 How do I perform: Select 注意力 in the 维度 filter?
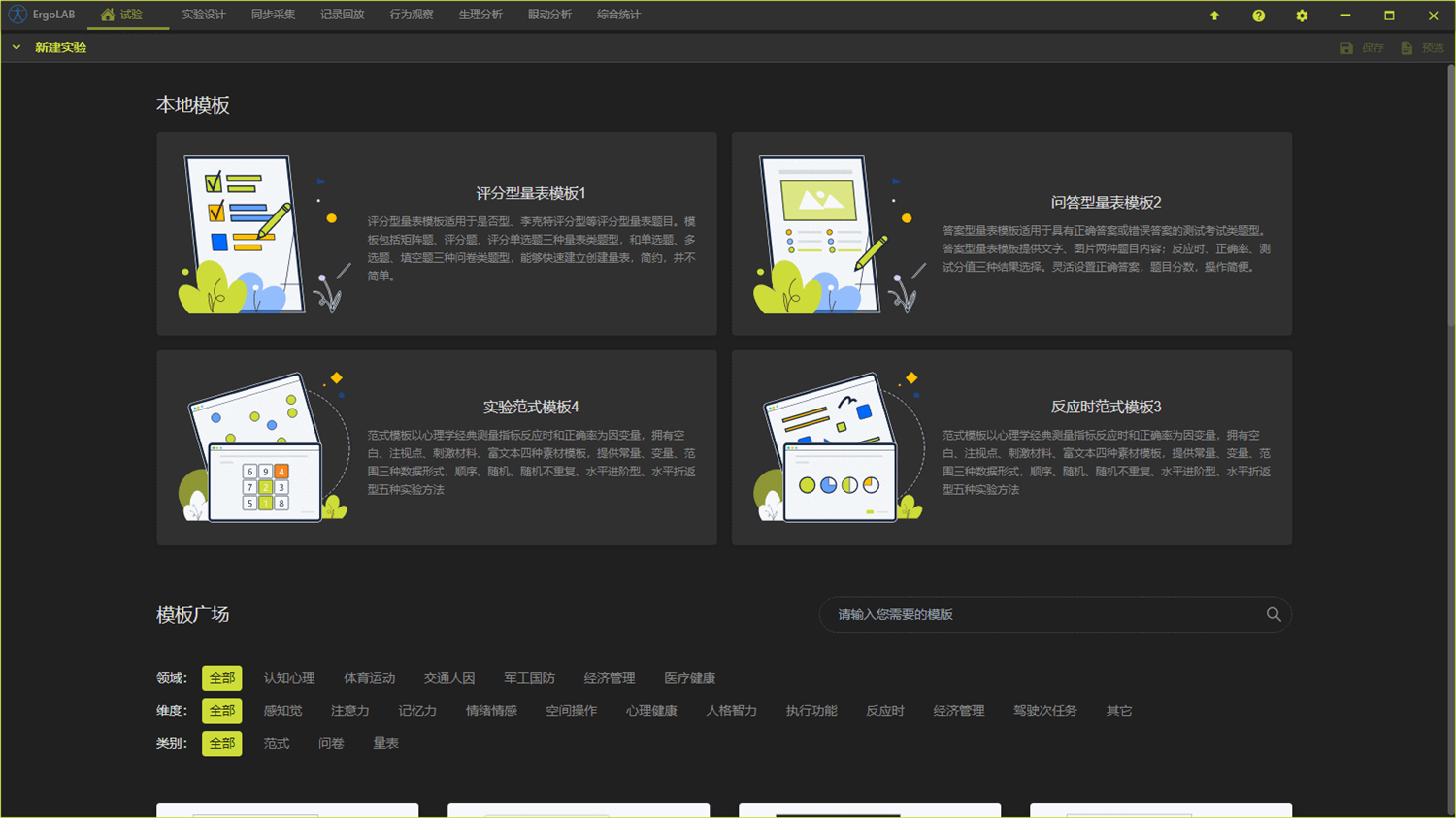pos(349,711)
